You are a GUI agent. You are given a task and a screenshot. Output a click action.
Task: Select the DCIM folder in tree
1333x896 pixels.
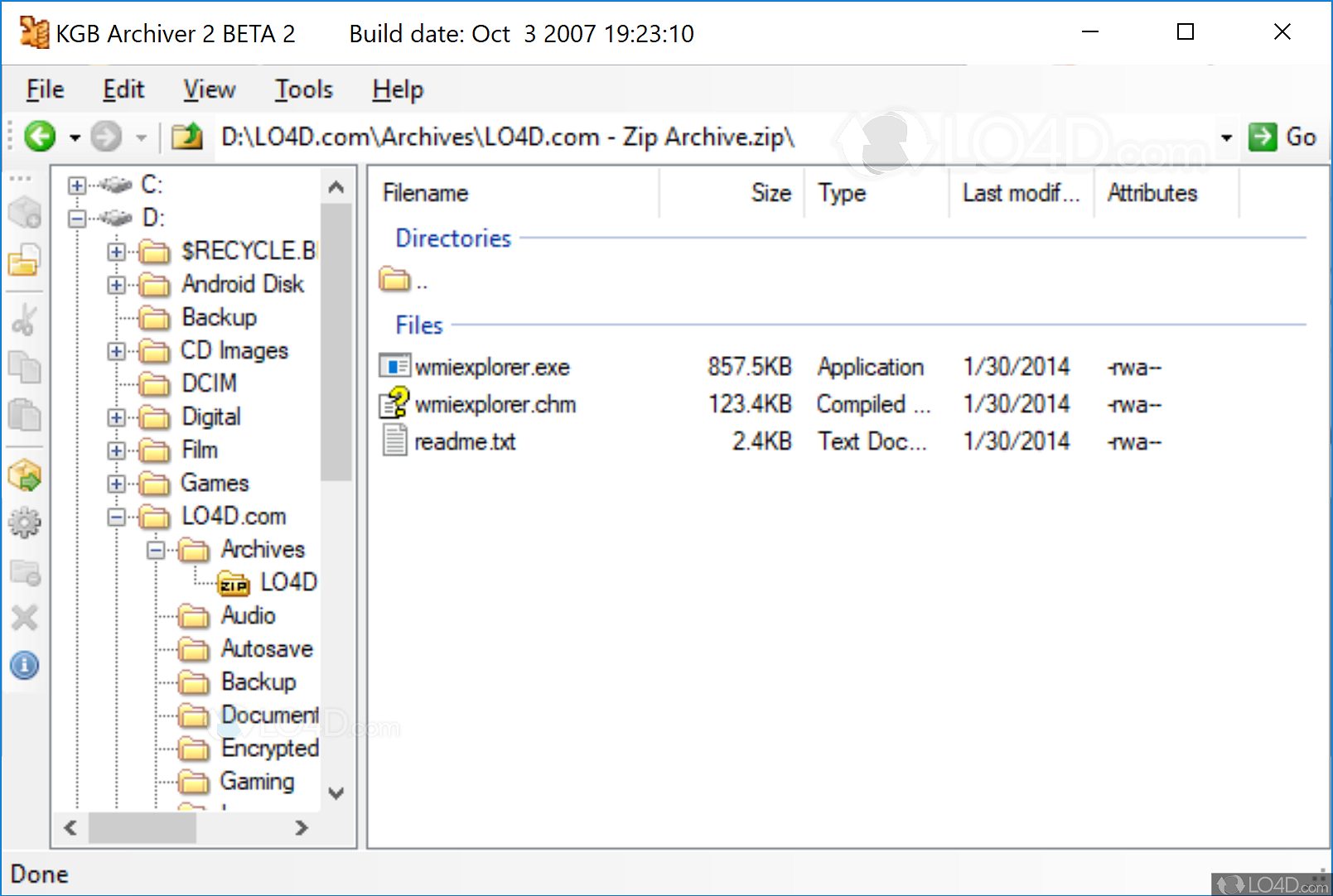210,383
